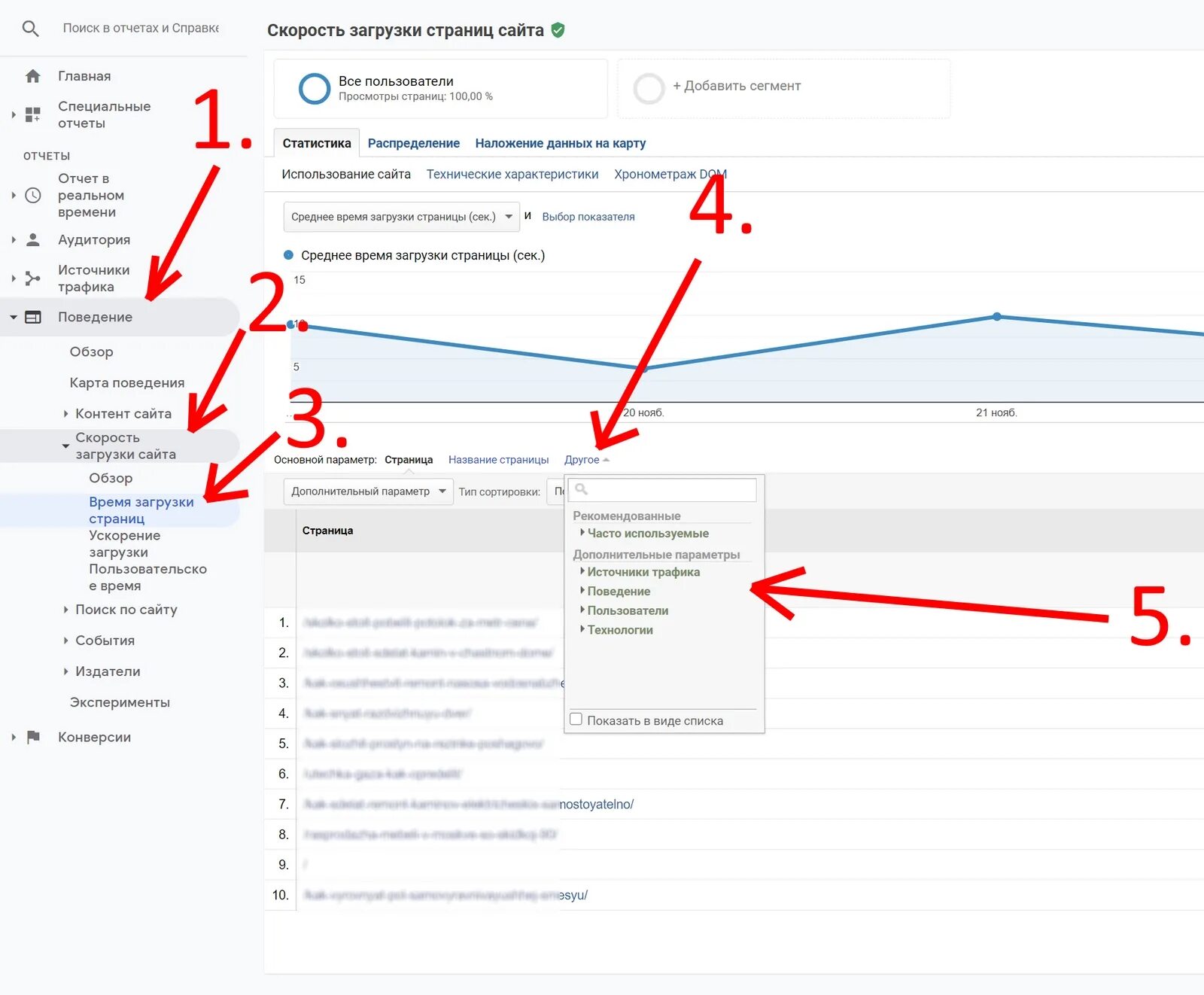Select Технические характеристики subtab
Image resolution: width=1204 pixels, height=995 pixels.
512,175
